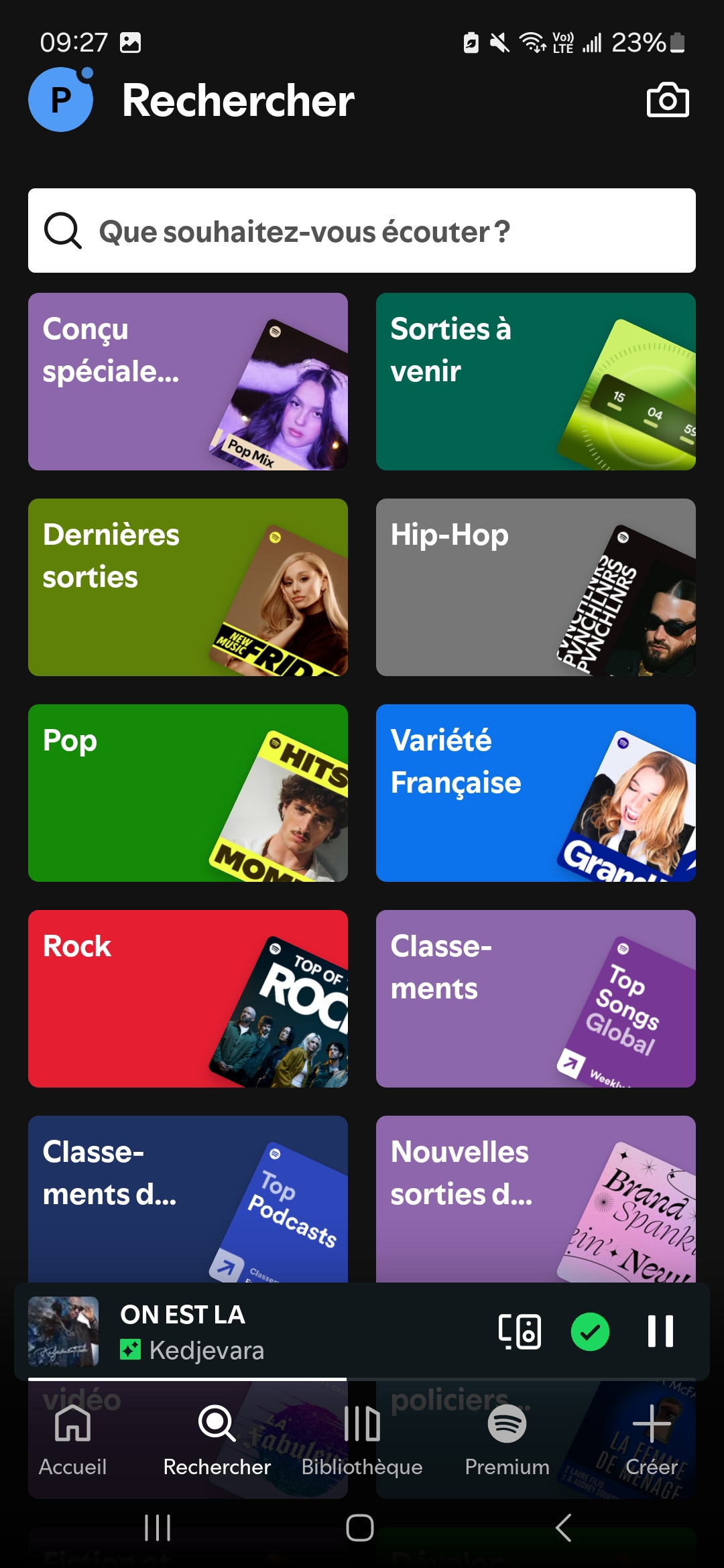
Task: Tap the Android recent apps button
Action: [x=158, y=1528]
